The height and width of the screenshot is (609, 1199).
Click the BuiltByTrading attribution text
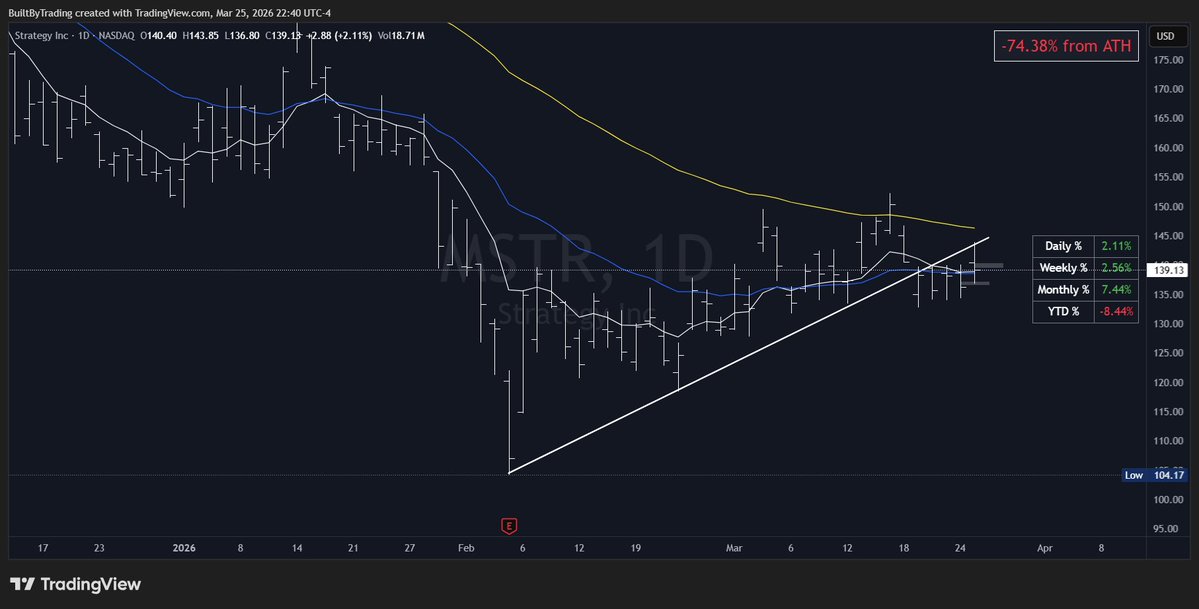[x=170, y=13]
